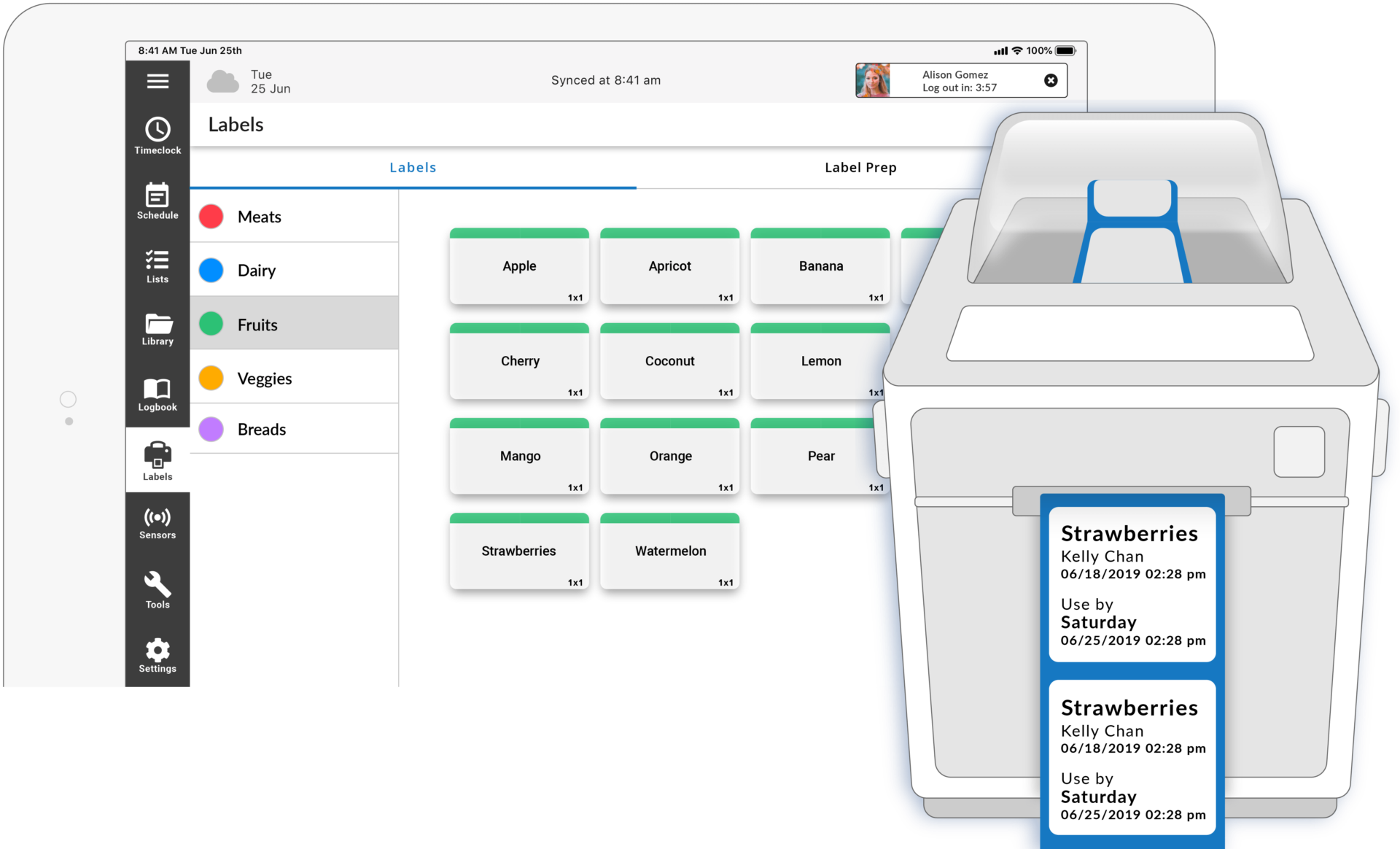Stay on the Labels tab
Viewport: 1400px width, 849px height.
tap(413, 167)
